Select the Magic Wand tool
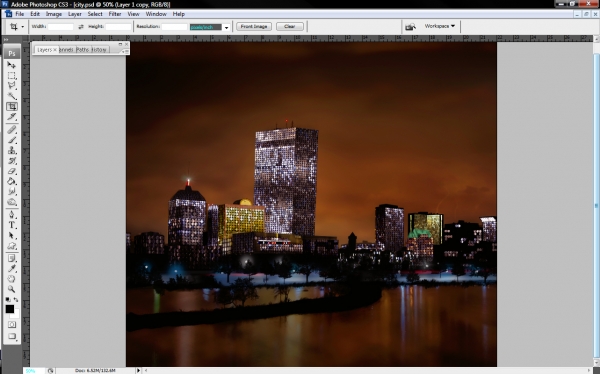 (x=12, y=96)
